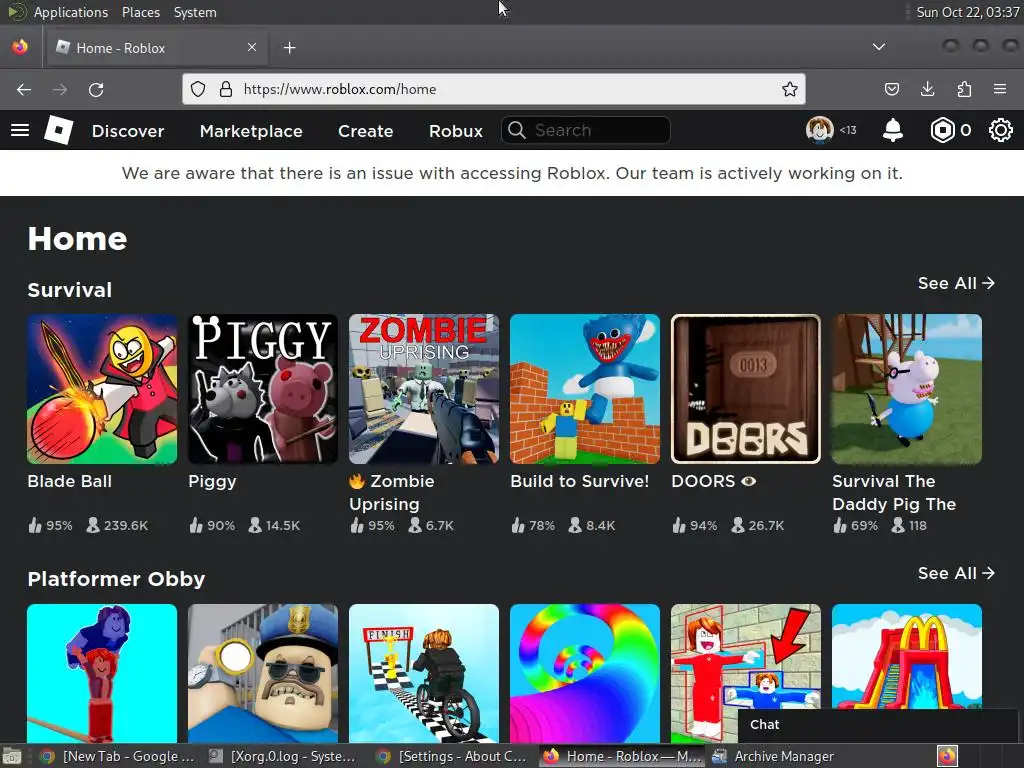Close the Home - Roblox tab
Viewport: 1024px width, 768px height.
(252, 47)
